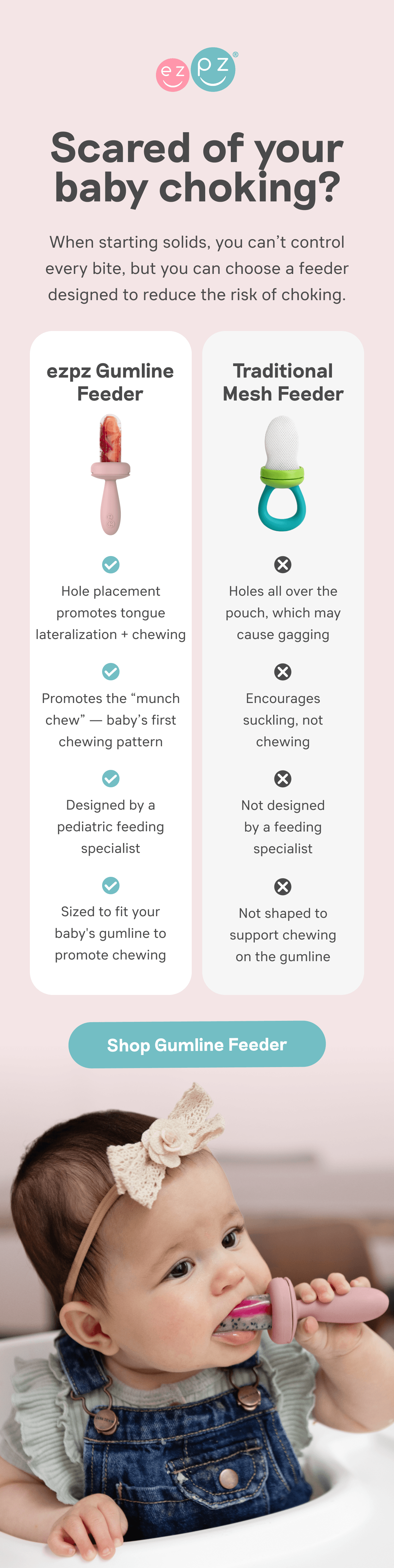Click X icon above not shaped text
The height and width of the screenshot is (1568, 394).
pyautogui.click(x=283, y=886)
